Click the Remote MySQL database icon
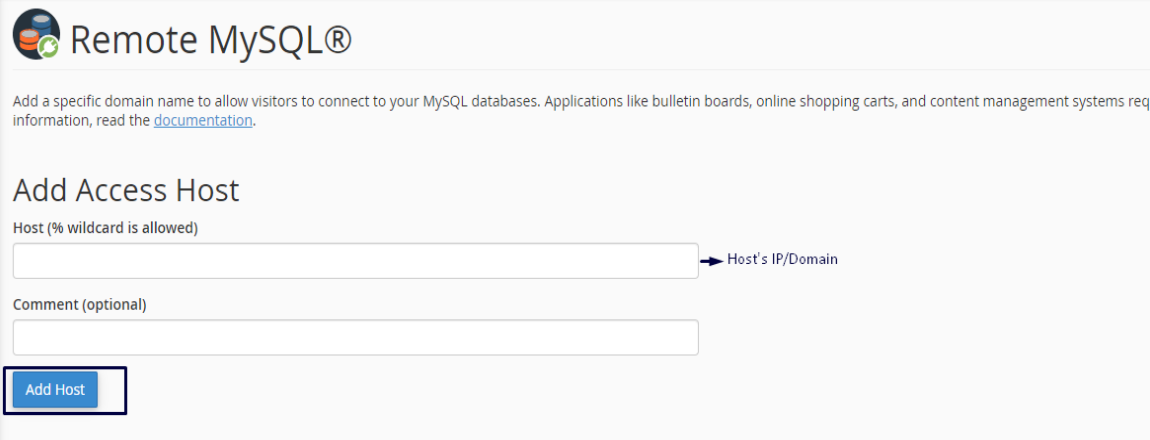The height and width of the screenshot is (440, 1150). (33, 35)
